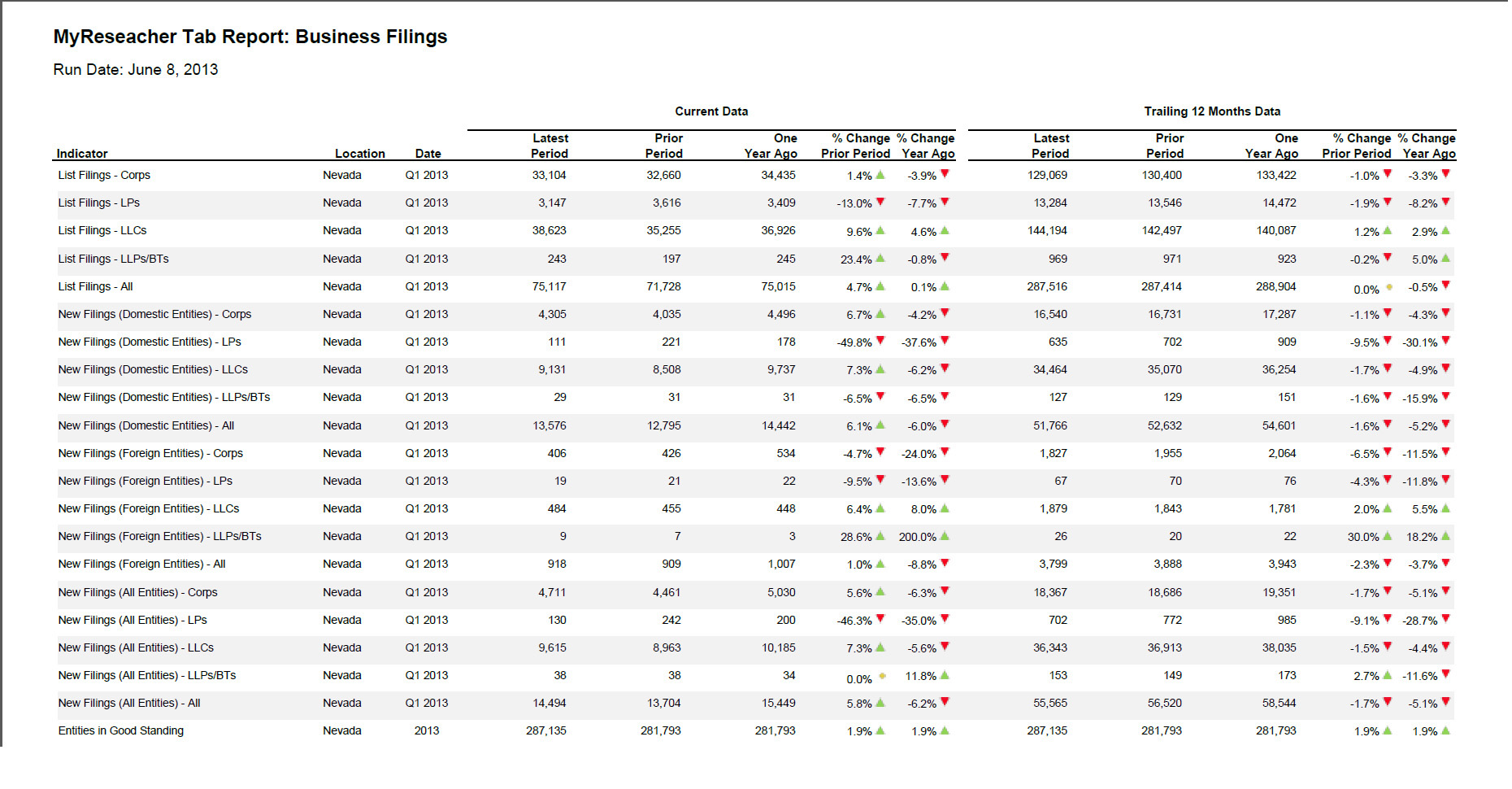The image size is (1512, 789).
Task: Click the green up arrow beside 1.4% in List Filings - Corps row
Action: click(x=880, y=174)
